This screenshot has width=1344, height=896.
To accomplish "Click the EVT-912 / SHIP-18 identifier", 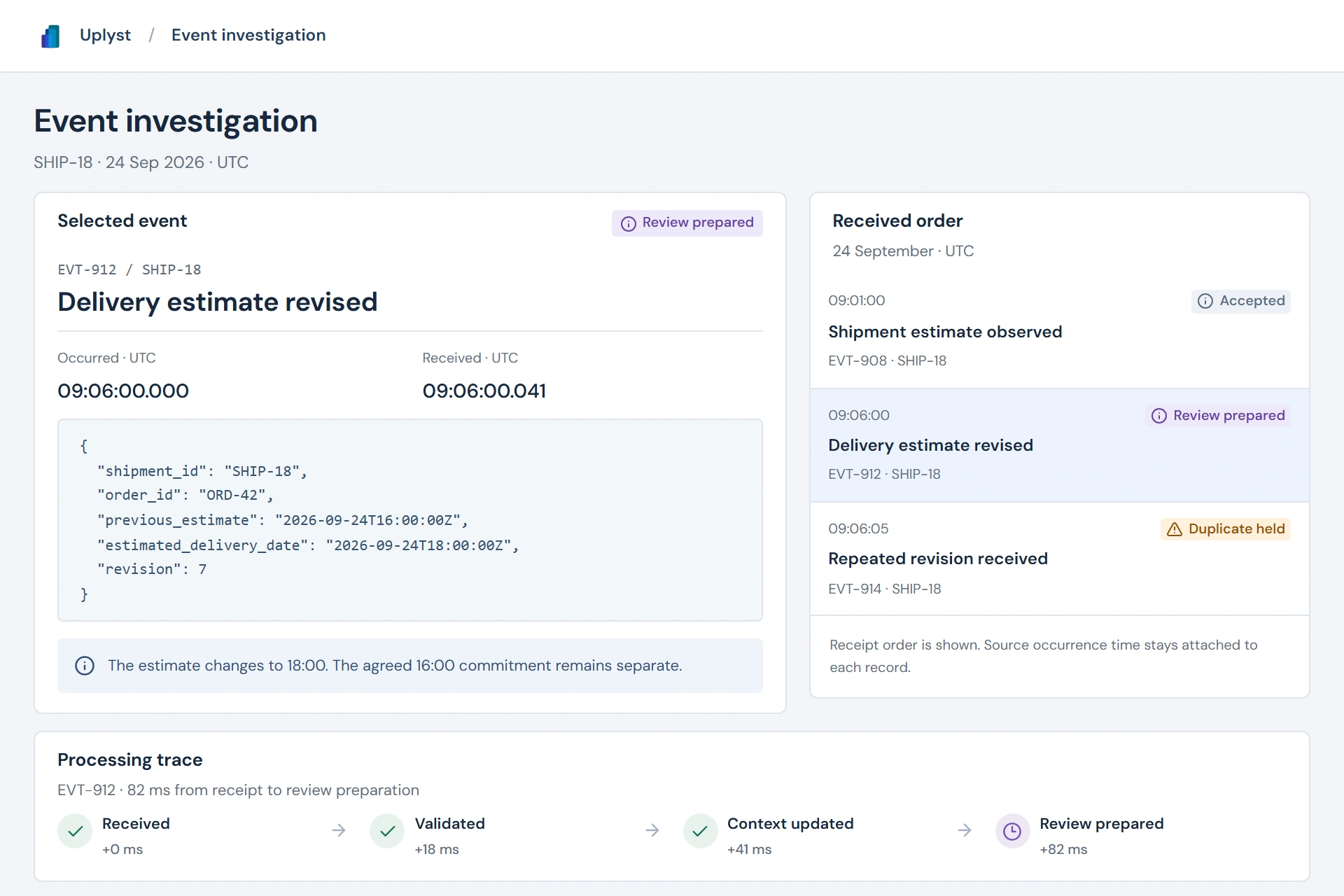I will 129,269.
